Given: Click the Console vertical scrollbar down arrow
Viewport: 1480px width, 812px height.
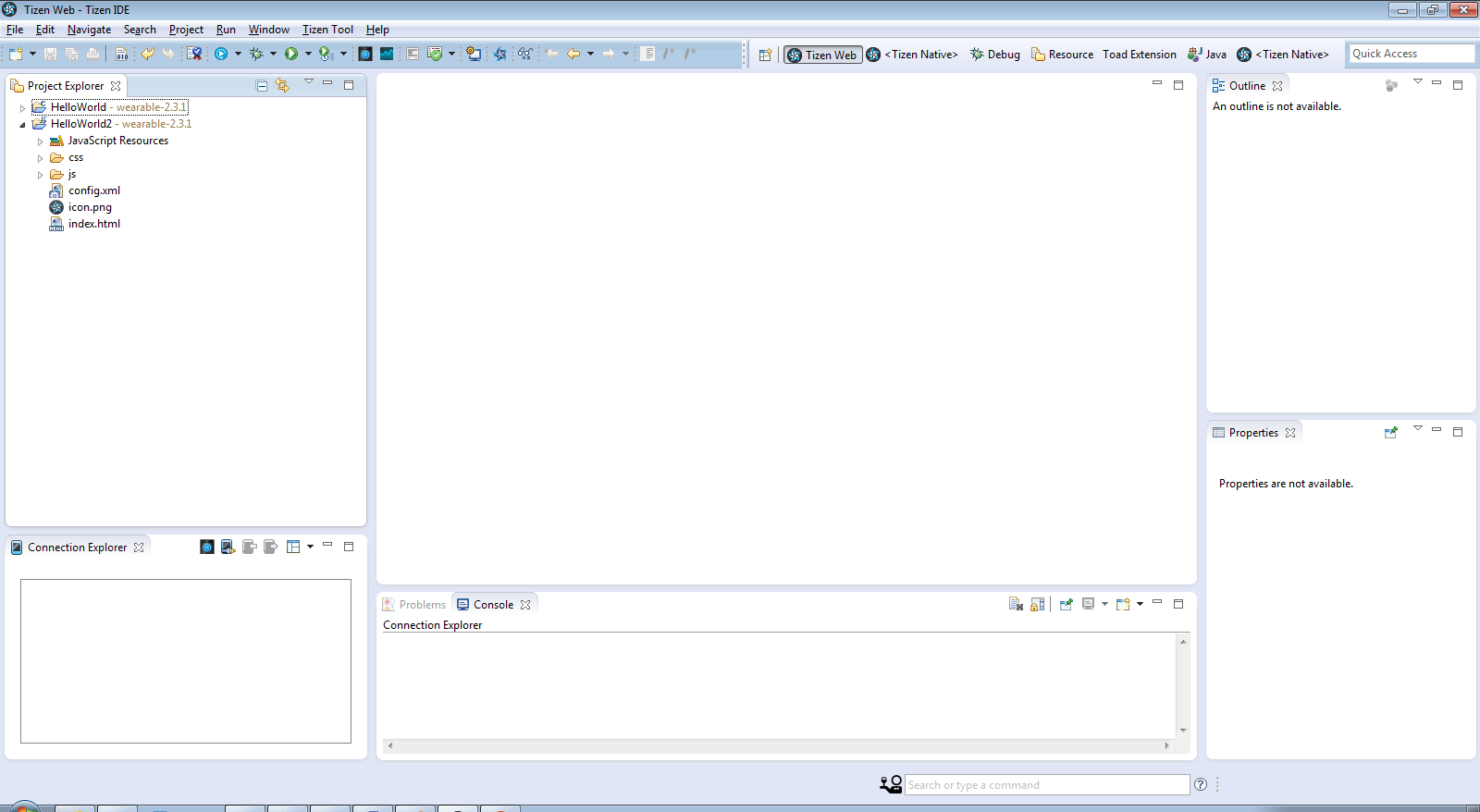Looking at the screenshot, I should [1183, 731].
